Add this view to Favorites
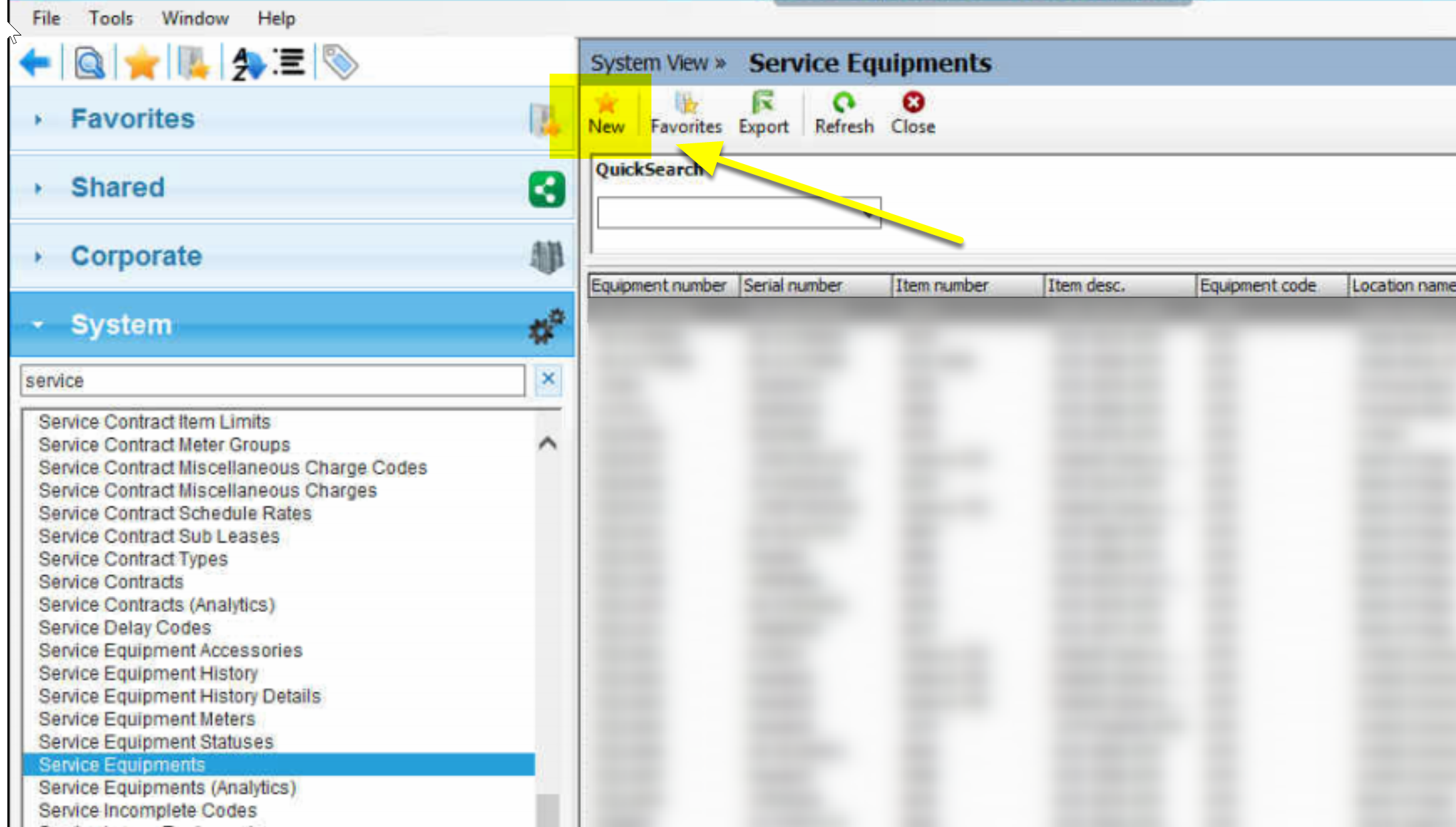This screenshot has height=827, width=1456. pyautogui.click(x=686, y=114)
